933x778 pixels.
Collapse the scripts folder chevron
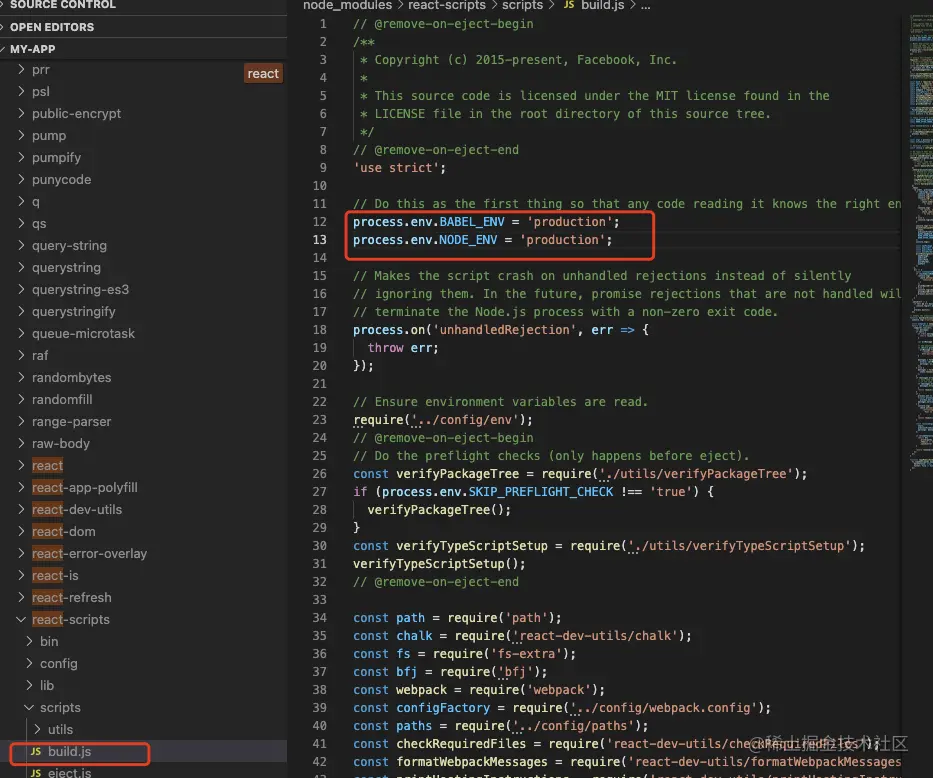click(29, 707)
